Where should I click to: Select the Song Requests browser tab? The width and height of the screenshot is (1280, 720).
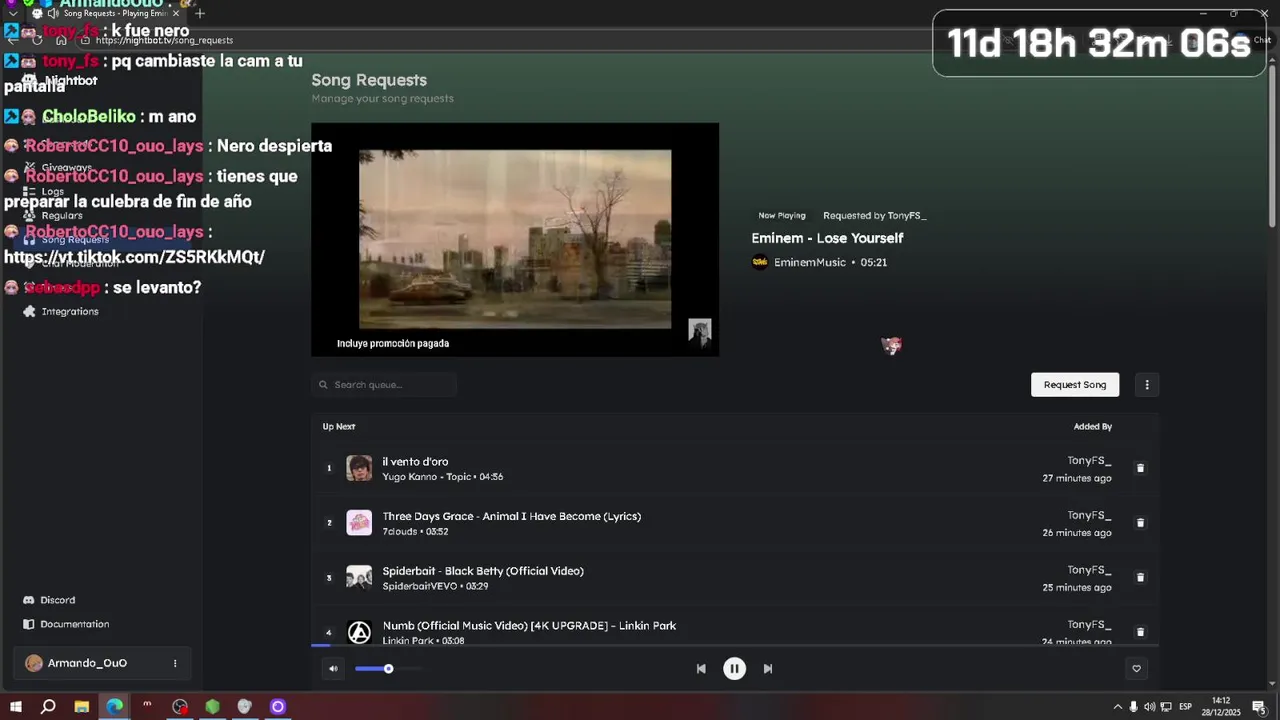[105, 14]
